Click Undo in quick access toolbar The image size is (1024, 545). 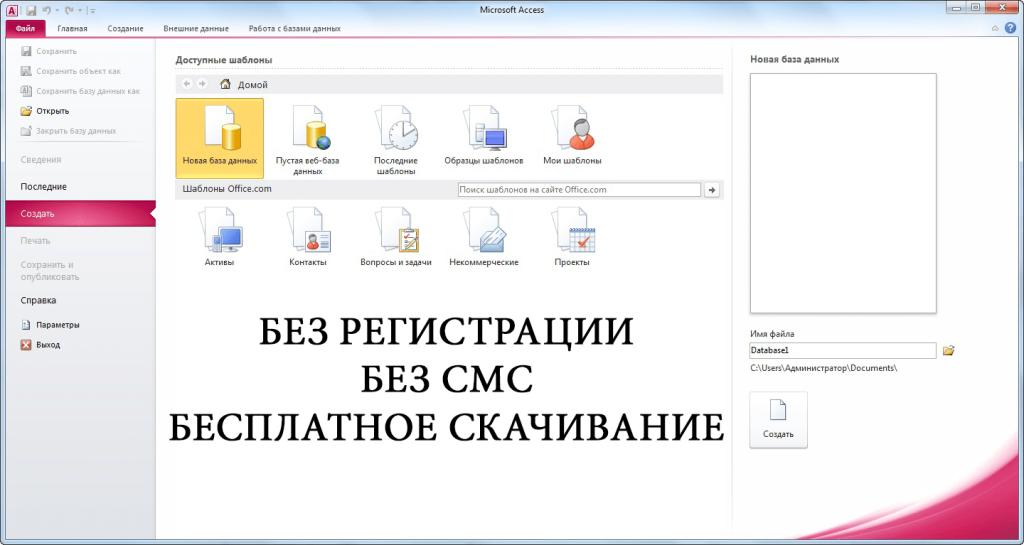click(46, 10)
